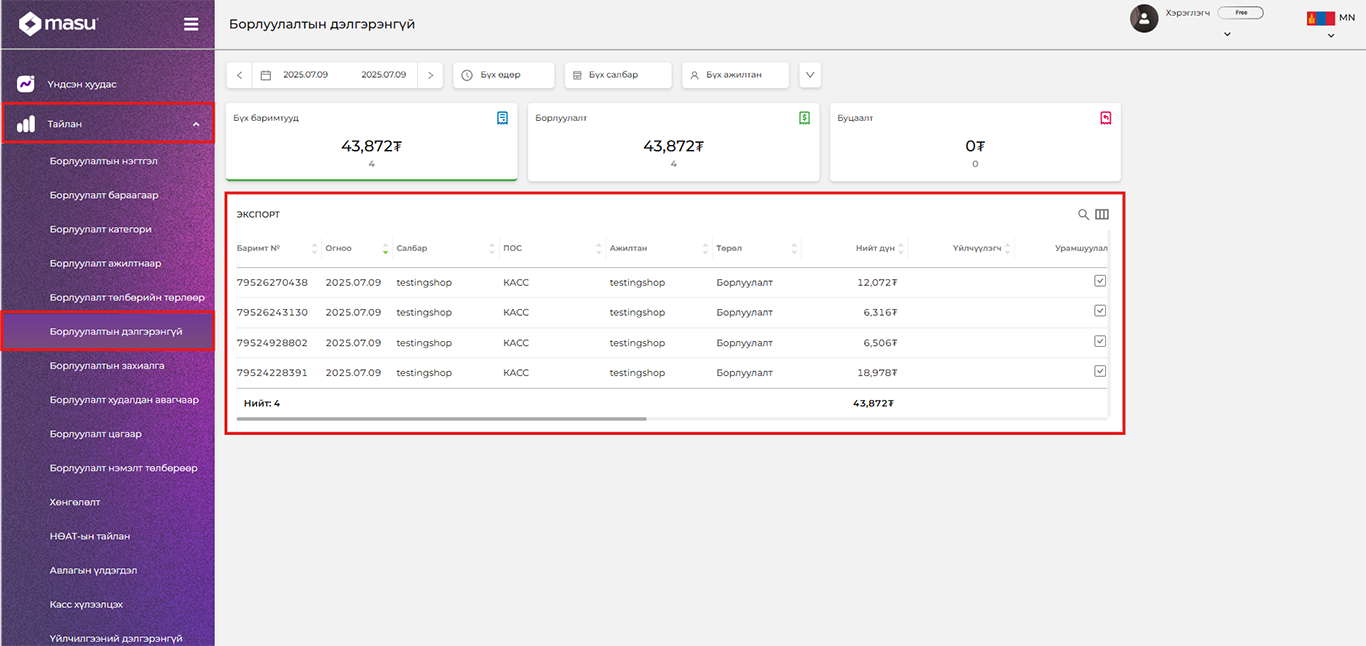The image size is (1366, 646).
Task: Toggle checkbox for receipt 79524228391
Action: [1100, 371]
